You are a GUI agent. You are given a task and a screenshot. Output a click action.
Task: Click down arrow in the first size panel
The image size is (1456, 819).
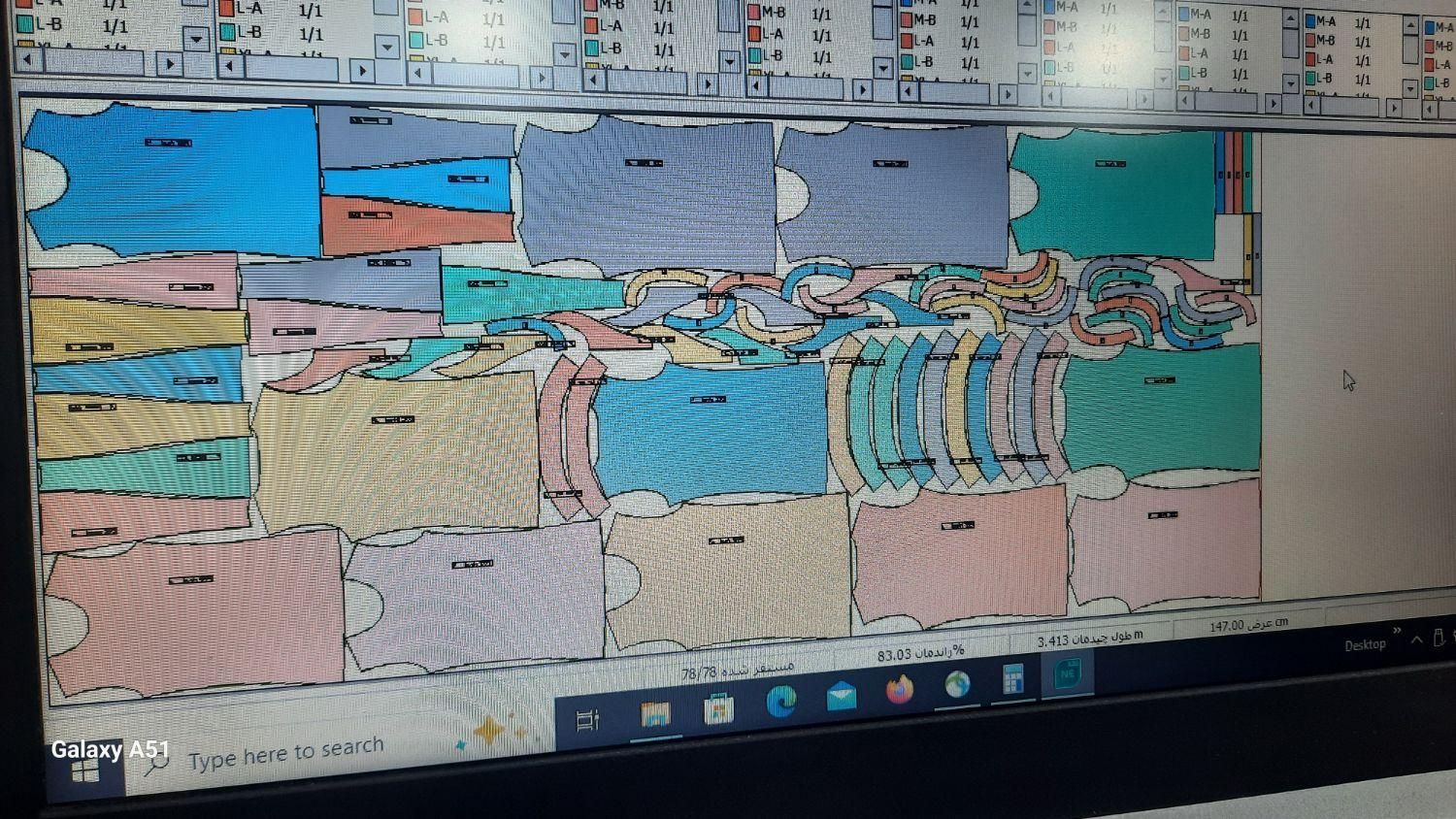197,39
